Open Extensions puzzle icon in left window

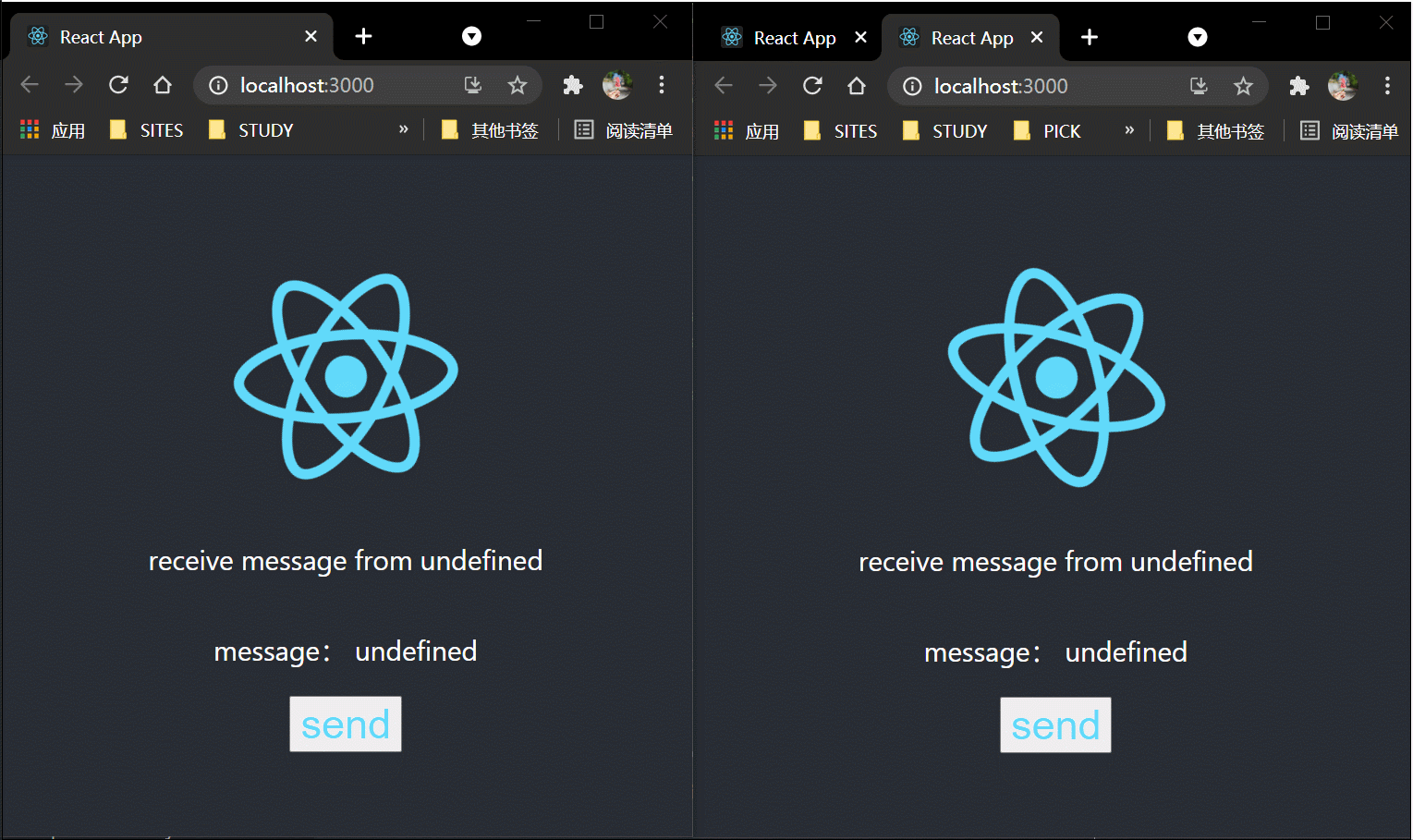click(x=573, y=85)
